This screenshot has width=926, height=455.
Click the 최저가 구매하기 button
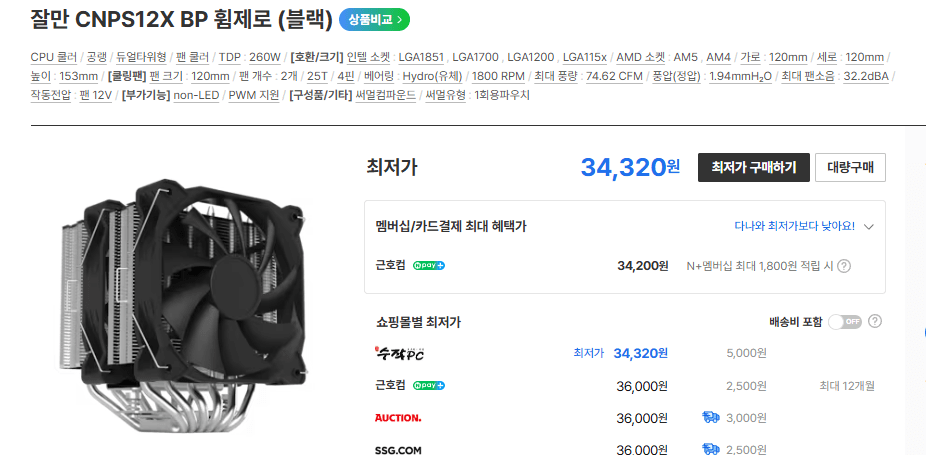(x=754, y=167)
